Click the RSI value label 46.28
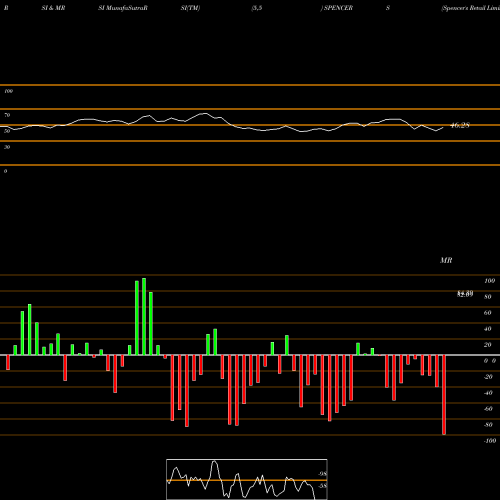The height and width of the screenshot is (500, 500). click(460, 125)
